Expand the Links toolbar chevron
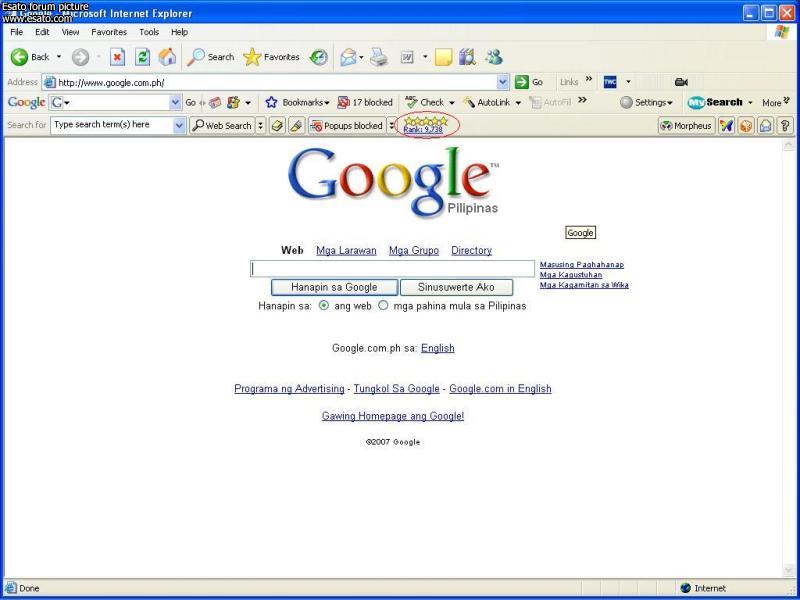The image size is (800, 600). [x=589, y=79]
